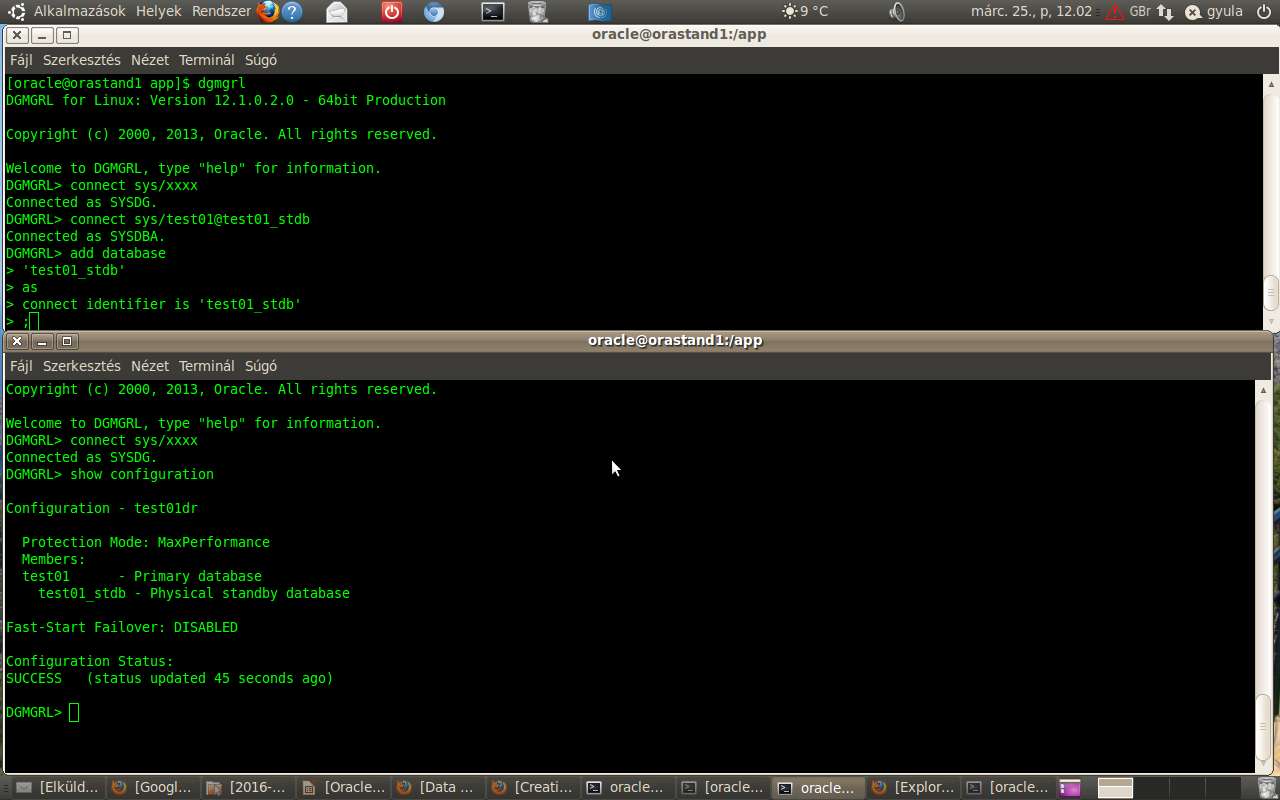Switch to the [2016-... taskbar window
Screen dimensions: 1280x800
click(247, 788)
